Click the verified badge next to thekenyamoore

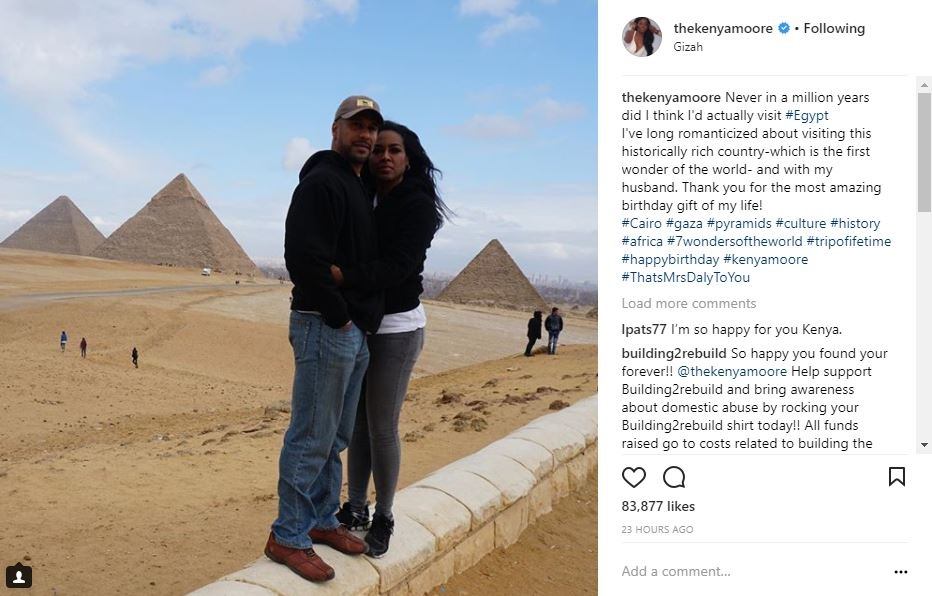tap(784, 28)
